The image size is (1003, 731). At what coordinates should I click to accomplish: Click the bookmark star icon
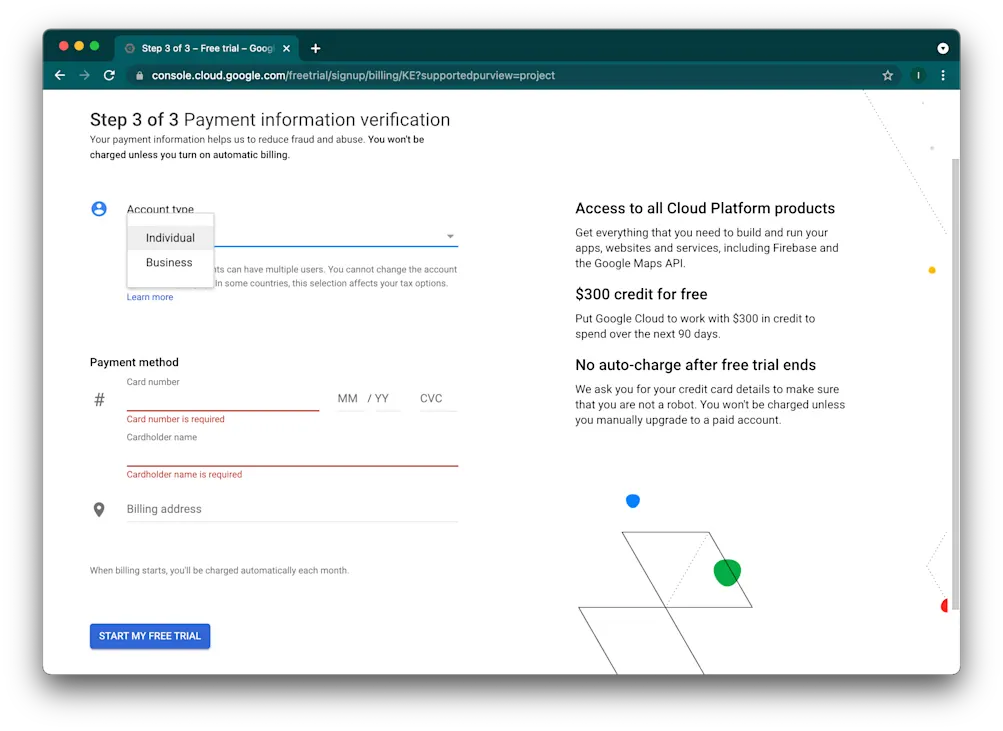tap(887, 75)
